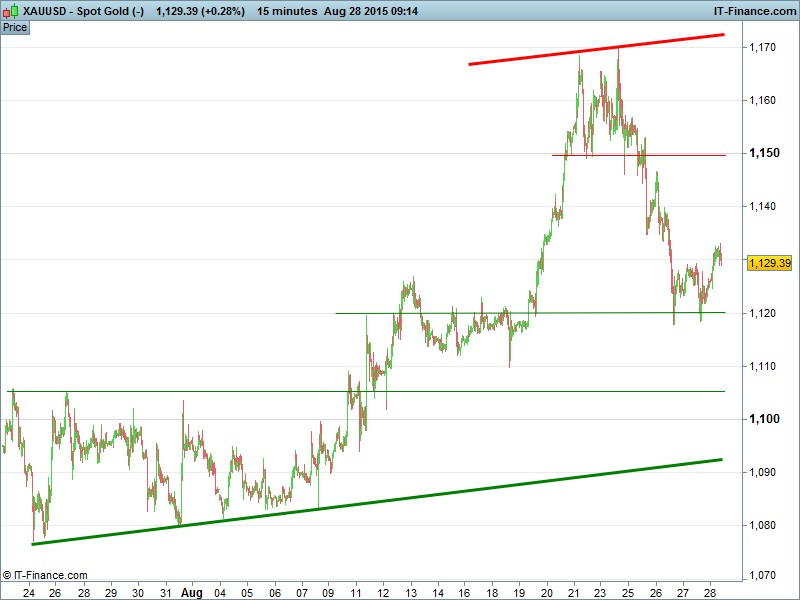Open the IT-Finance.com link in the header
This screenshot has width=800, height=600.
coord(754,11)
